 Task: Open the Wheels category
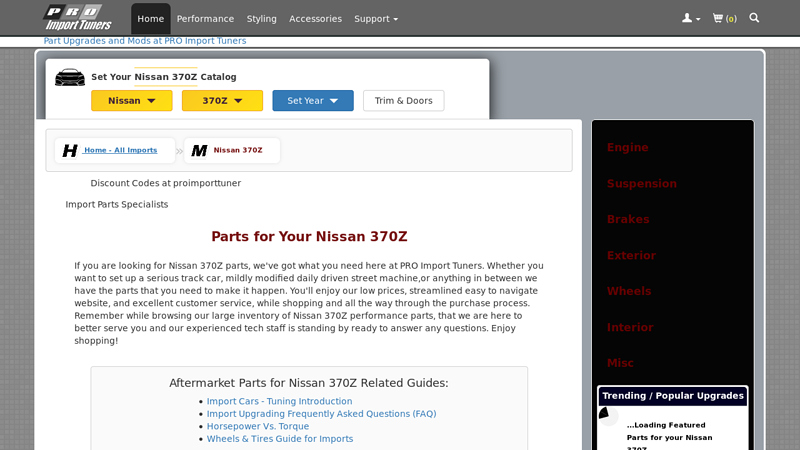click(x=629, y=291)
